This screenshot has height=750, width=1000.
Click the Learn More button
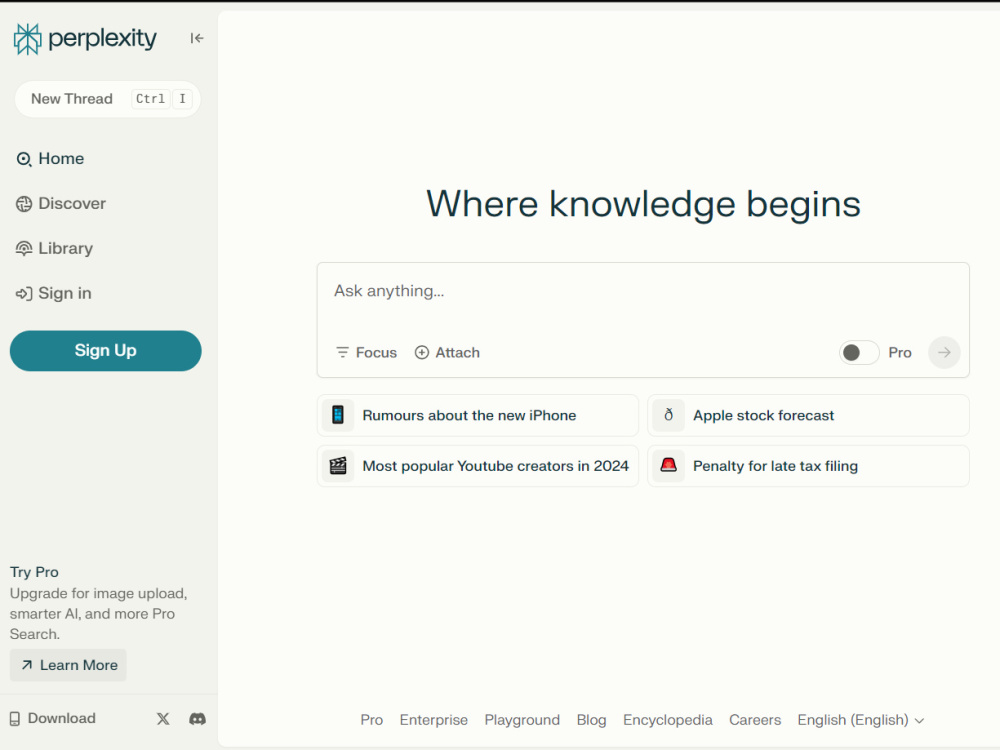coord(68,665)
